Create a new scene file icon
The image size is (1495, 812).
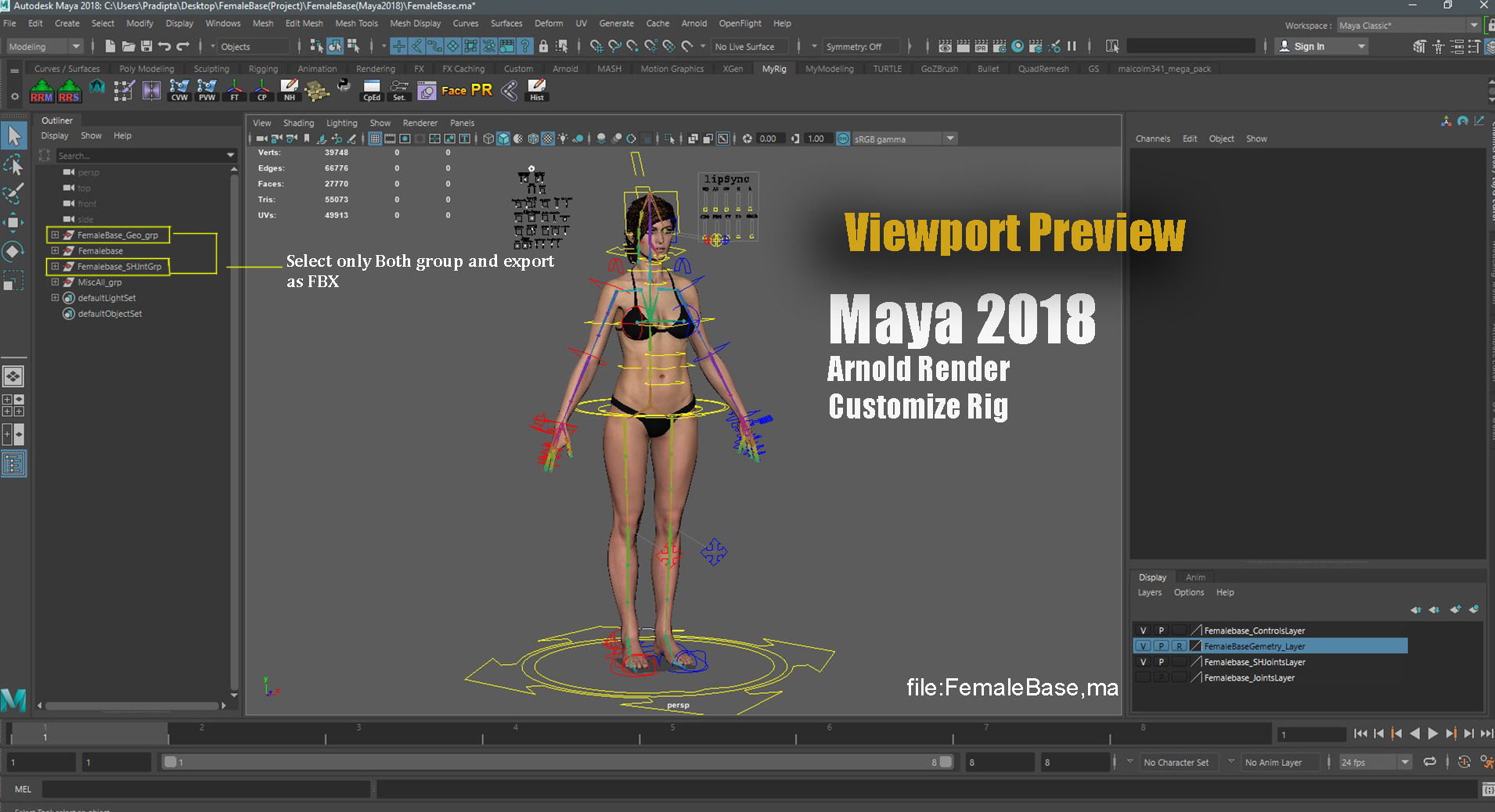pyautogui.click(x=110, y=46)
